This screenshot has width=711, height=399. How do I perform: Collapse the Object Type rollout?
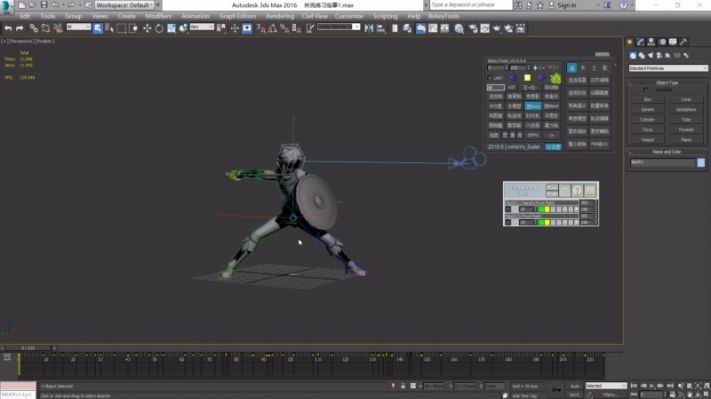(x=667, y=83)
